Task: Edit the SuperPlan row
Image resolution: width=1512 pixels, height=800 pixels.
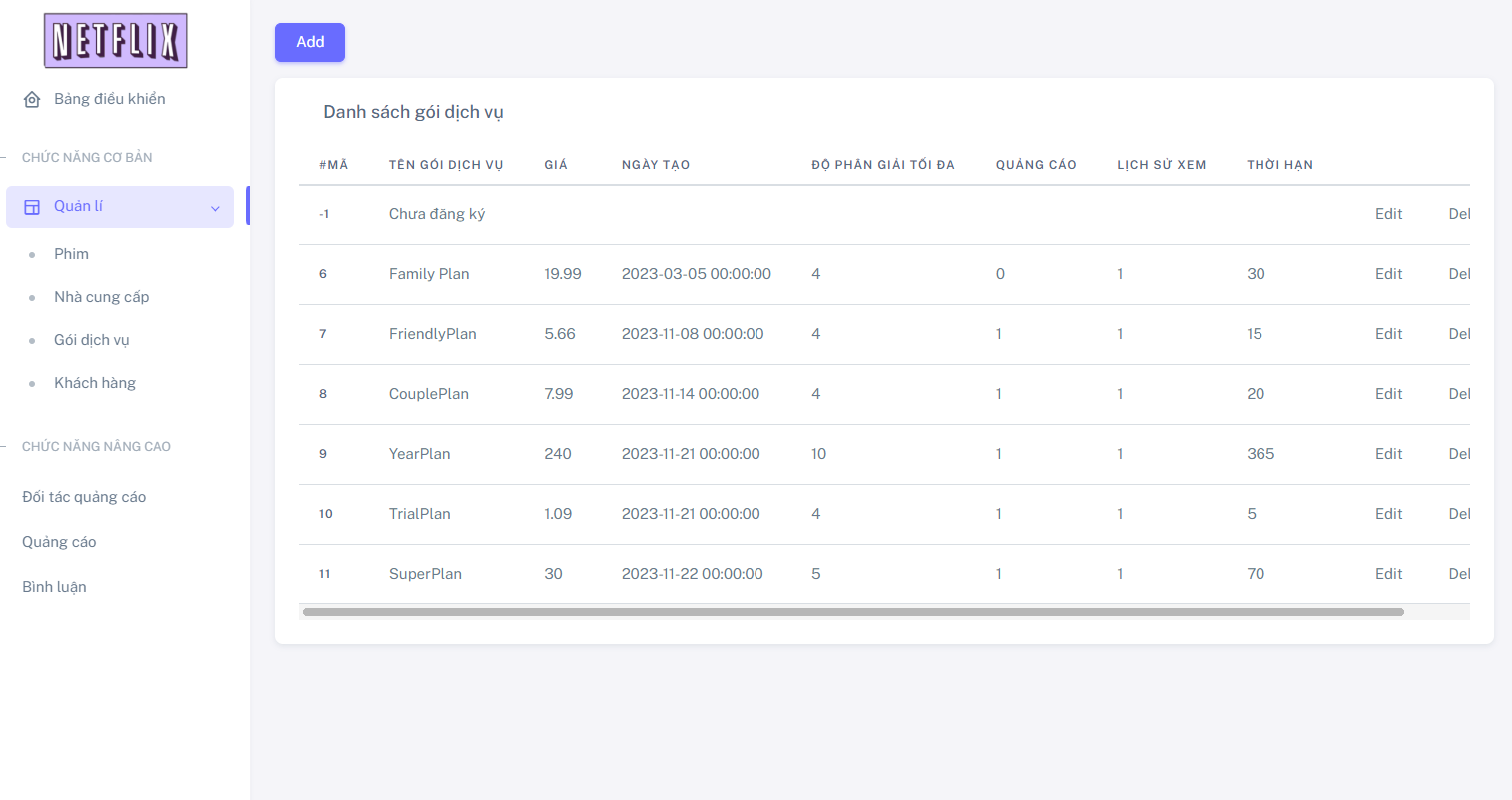Action: (1388, 574)
